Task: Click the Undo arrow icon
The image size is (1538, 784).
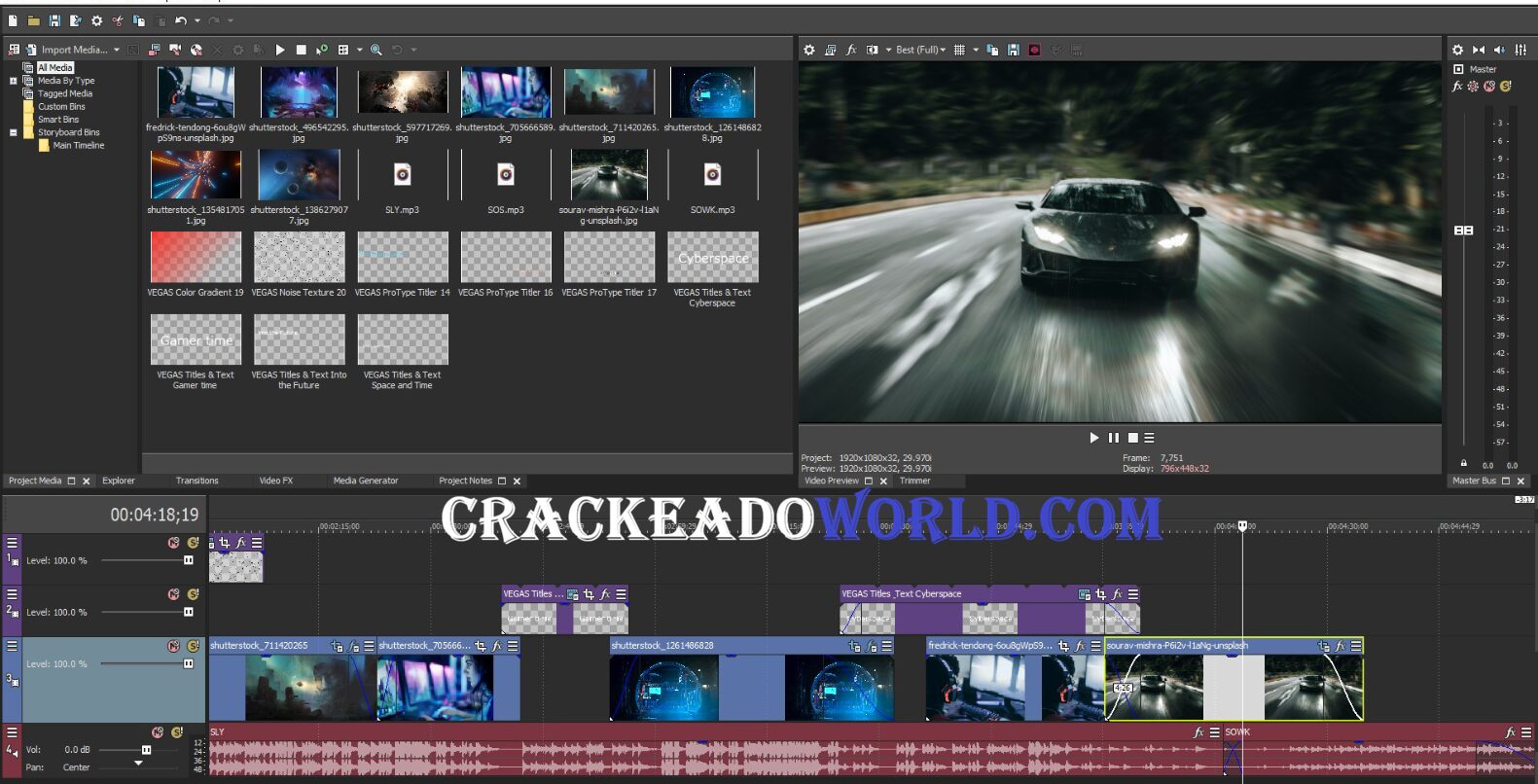Action: [181, 20]
